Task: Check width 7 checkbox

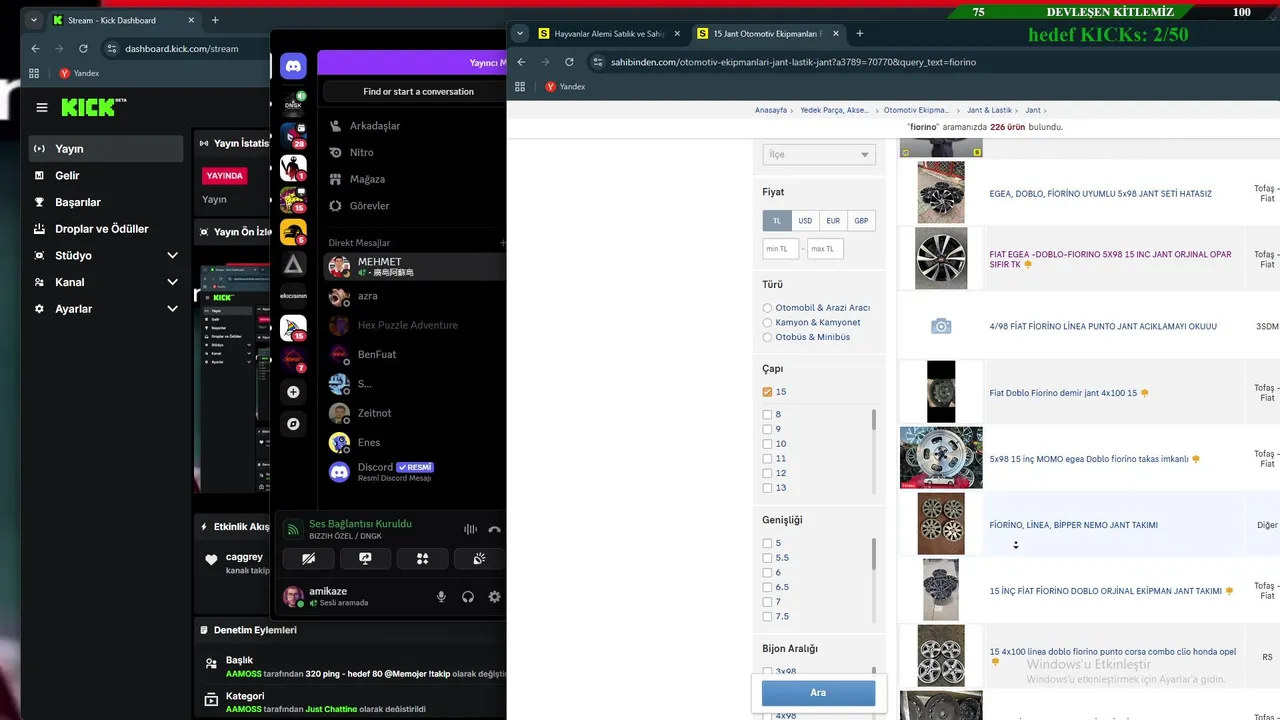Action: tap(767, 602)
